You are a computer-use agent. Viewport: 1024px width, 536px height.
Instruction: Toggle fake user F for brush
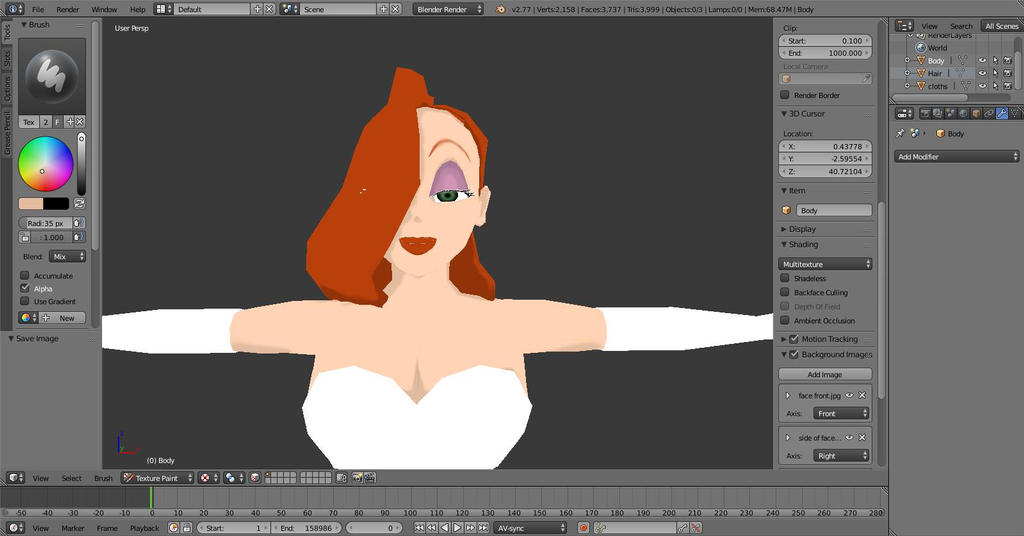pyautogui.click(x=57, y=122)
